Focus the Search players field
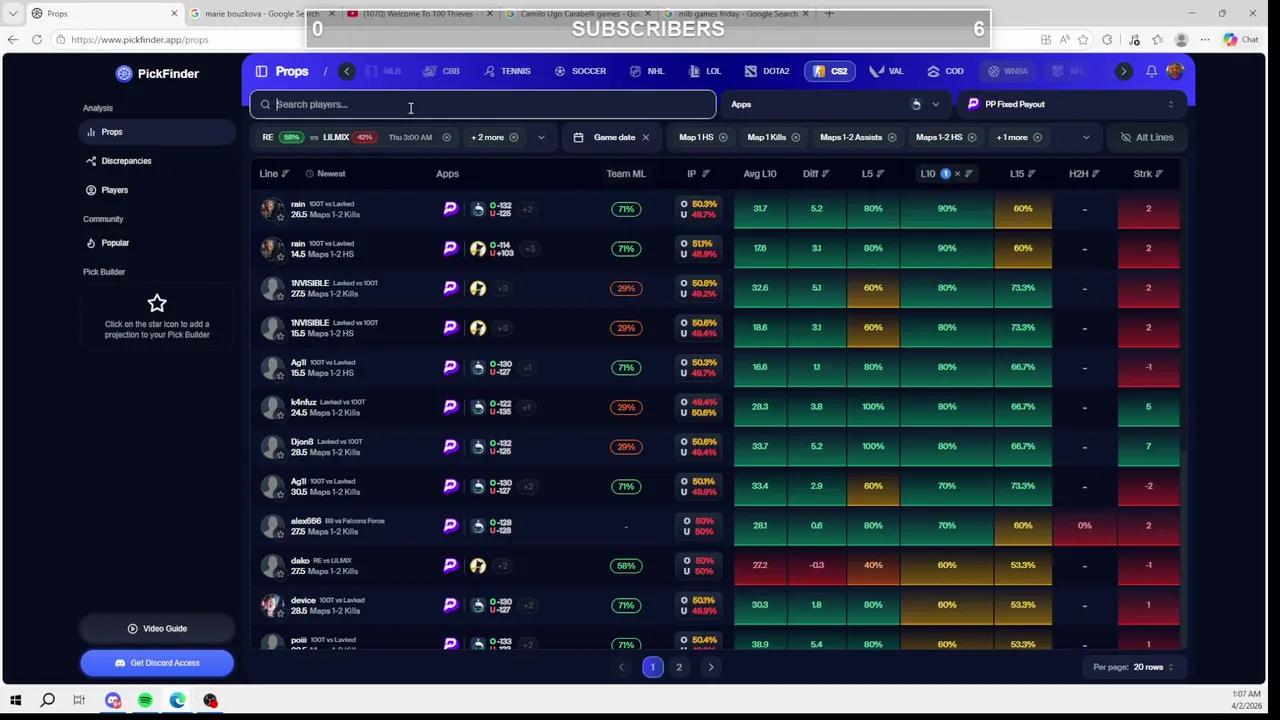 click(483, 104)
